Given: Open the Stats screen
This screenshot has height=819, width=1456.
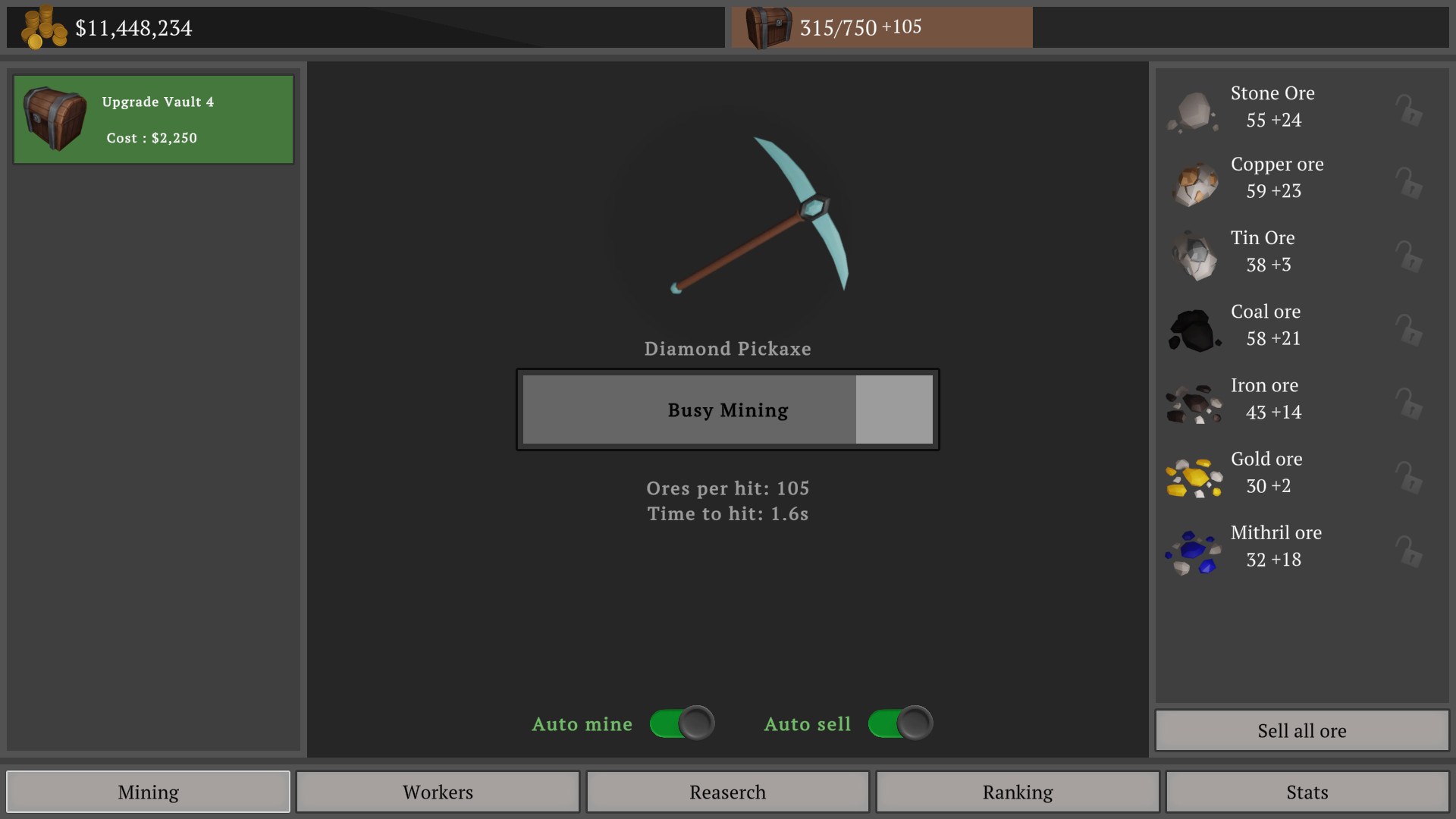Looking at the screenshot, I should click(x=1307, y=791).
